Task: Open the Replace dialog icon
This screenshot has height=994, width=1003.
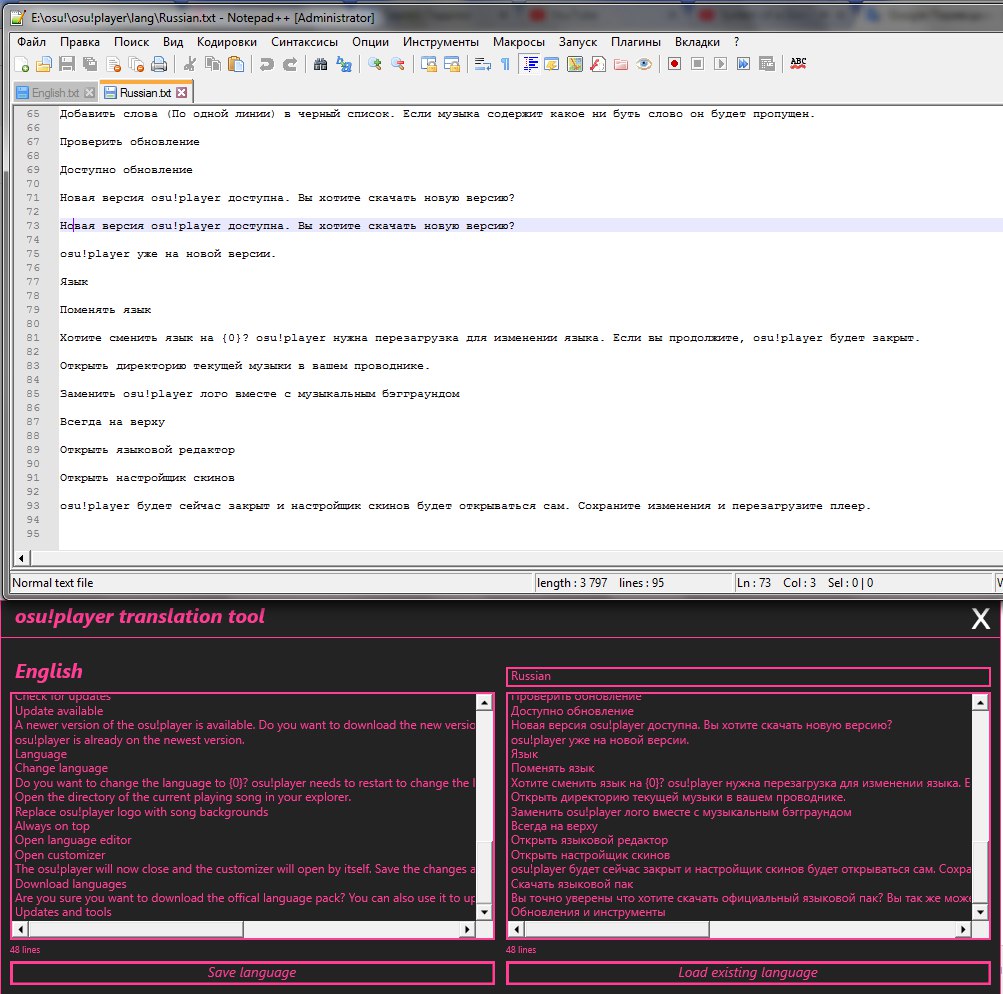Action: pyautogui.click(x=344, y=64)
